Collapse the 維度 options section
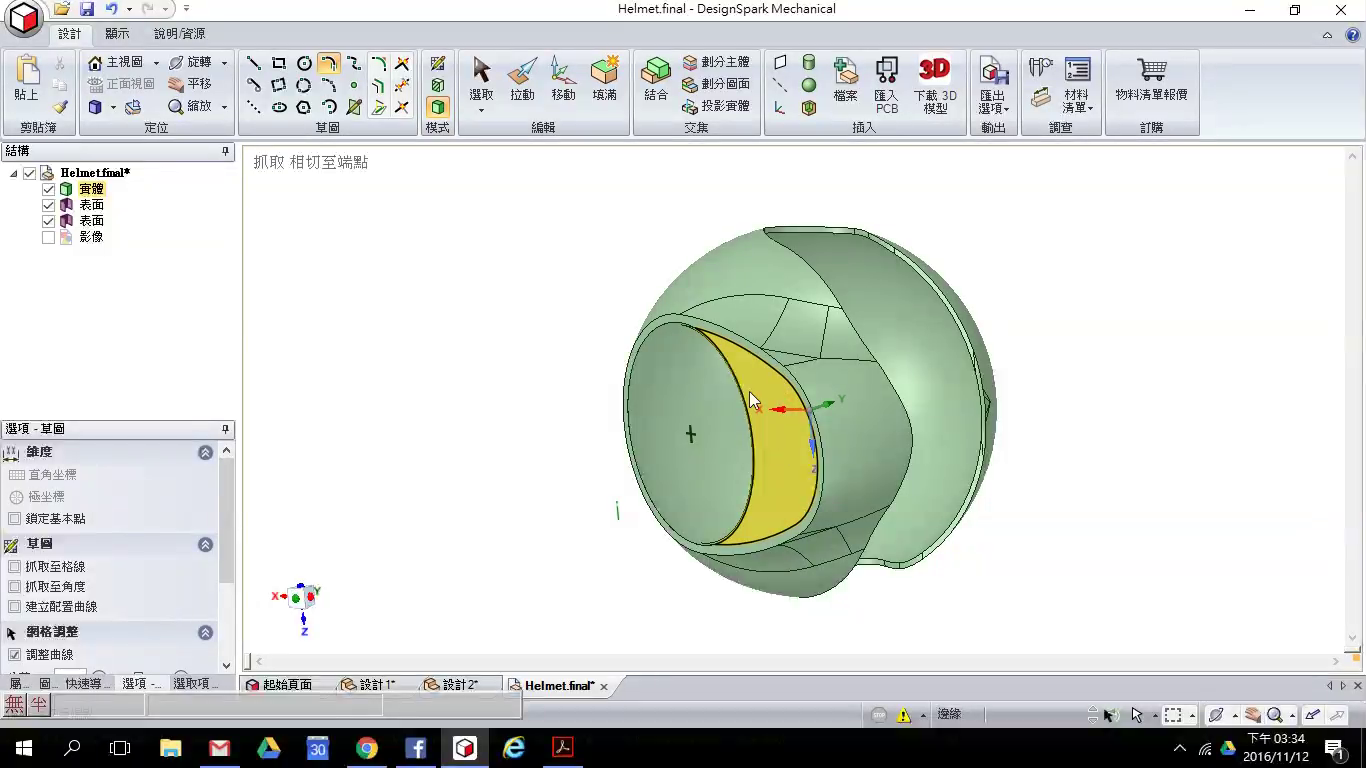 click(206, 453)
